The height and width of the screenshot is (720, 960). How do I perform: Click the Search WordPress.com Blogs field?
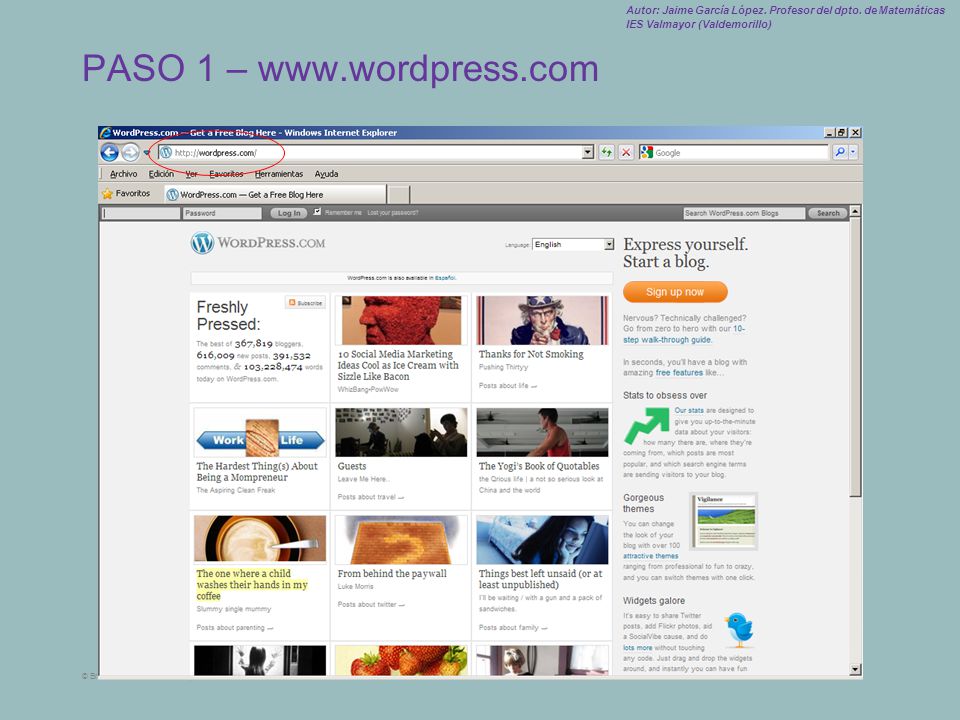(x=744, y=213)
